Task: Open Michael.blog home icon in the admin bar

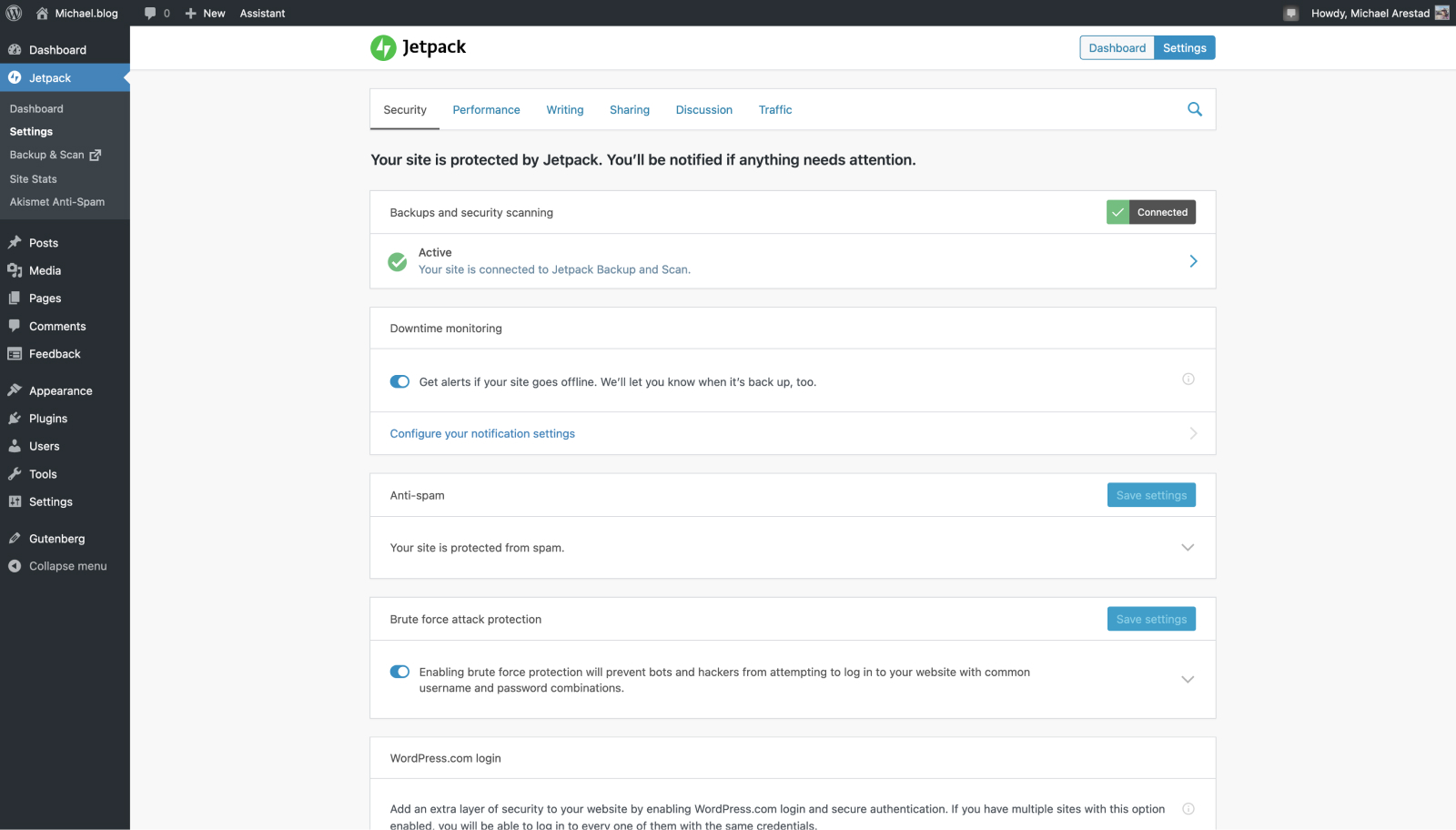Action: tap(42, 13)
